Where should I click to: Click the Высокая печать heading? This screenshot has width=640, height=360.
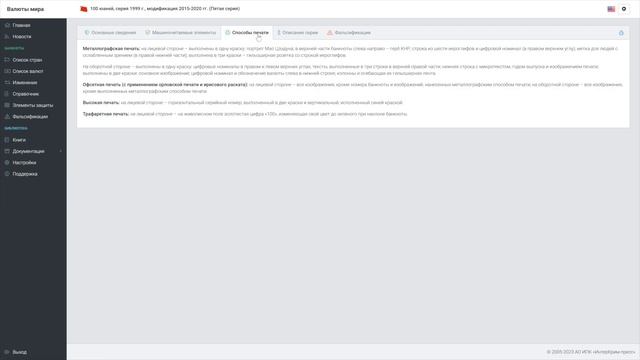coord(101,102)
